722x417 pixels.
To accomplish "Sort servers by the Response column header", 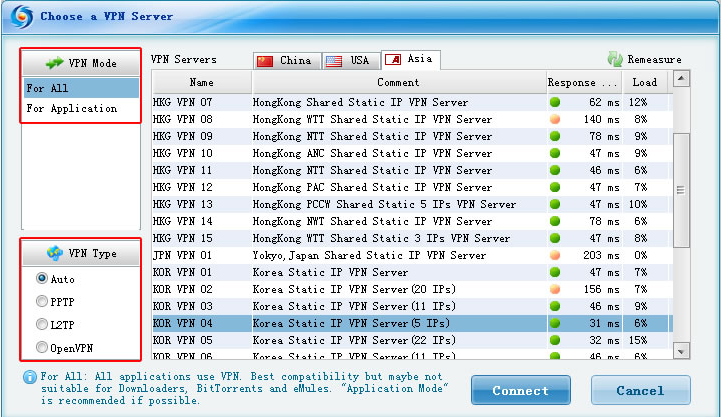I will pos(584,82).
